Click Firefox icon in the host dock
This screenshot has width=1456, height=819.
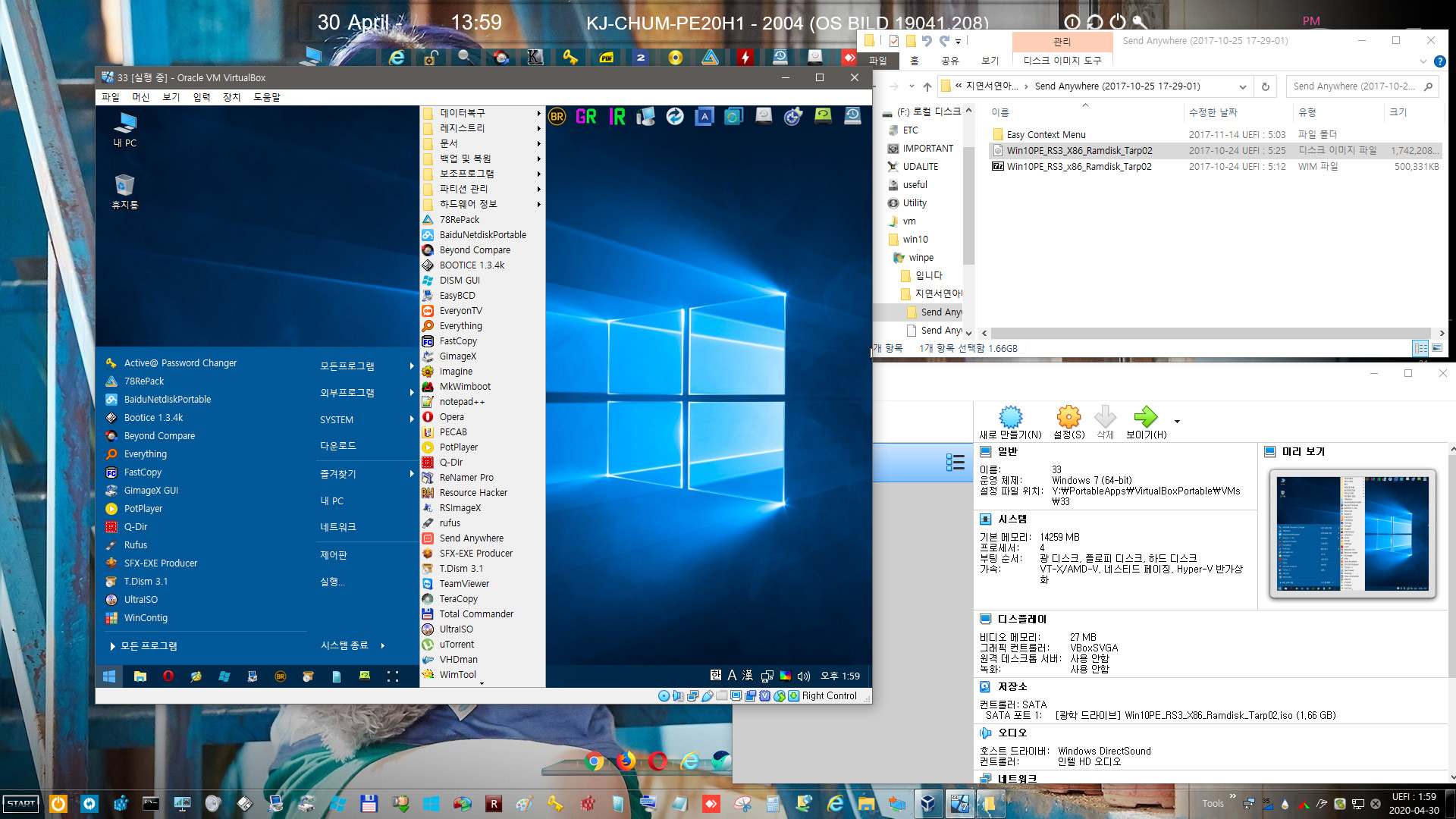pyautogui.click(x=626, y=761)
